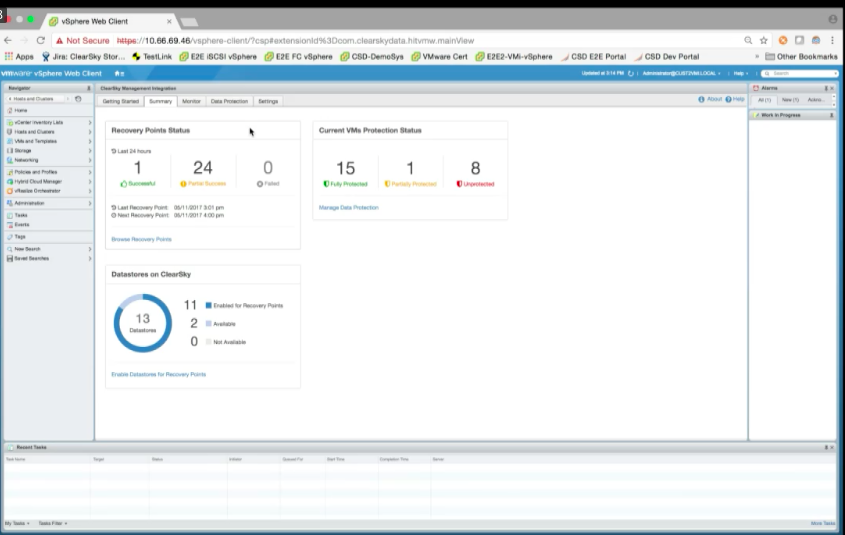Close the Alarms panel
This screenshot has width=845, height=535.
point(832,88)
